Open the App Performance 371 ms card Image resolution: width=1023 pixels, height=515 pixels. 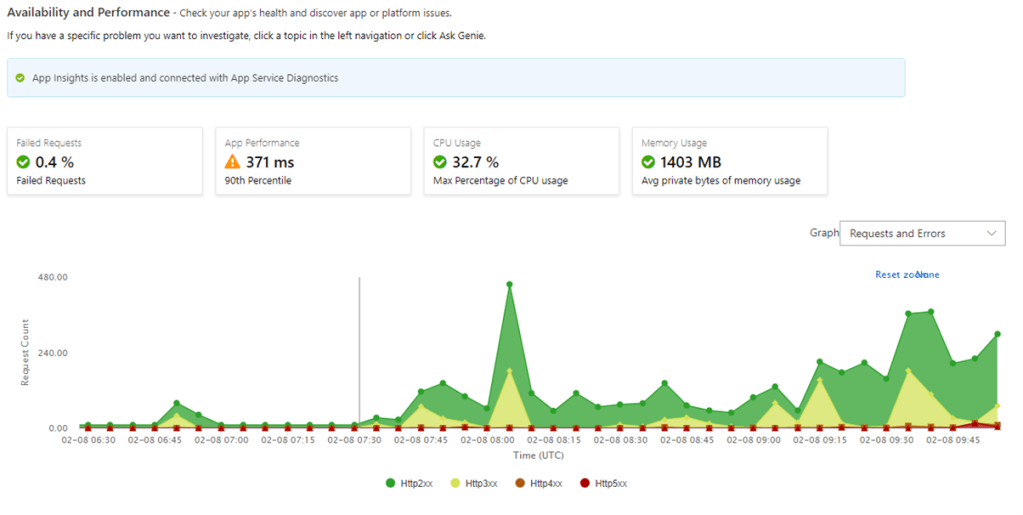point(313,161)
